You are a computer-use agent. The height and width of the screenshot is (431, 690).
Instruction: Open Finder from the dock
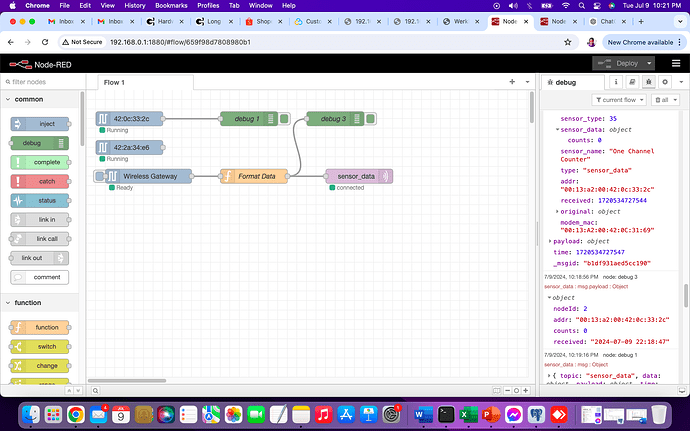[x=33, y=413]
